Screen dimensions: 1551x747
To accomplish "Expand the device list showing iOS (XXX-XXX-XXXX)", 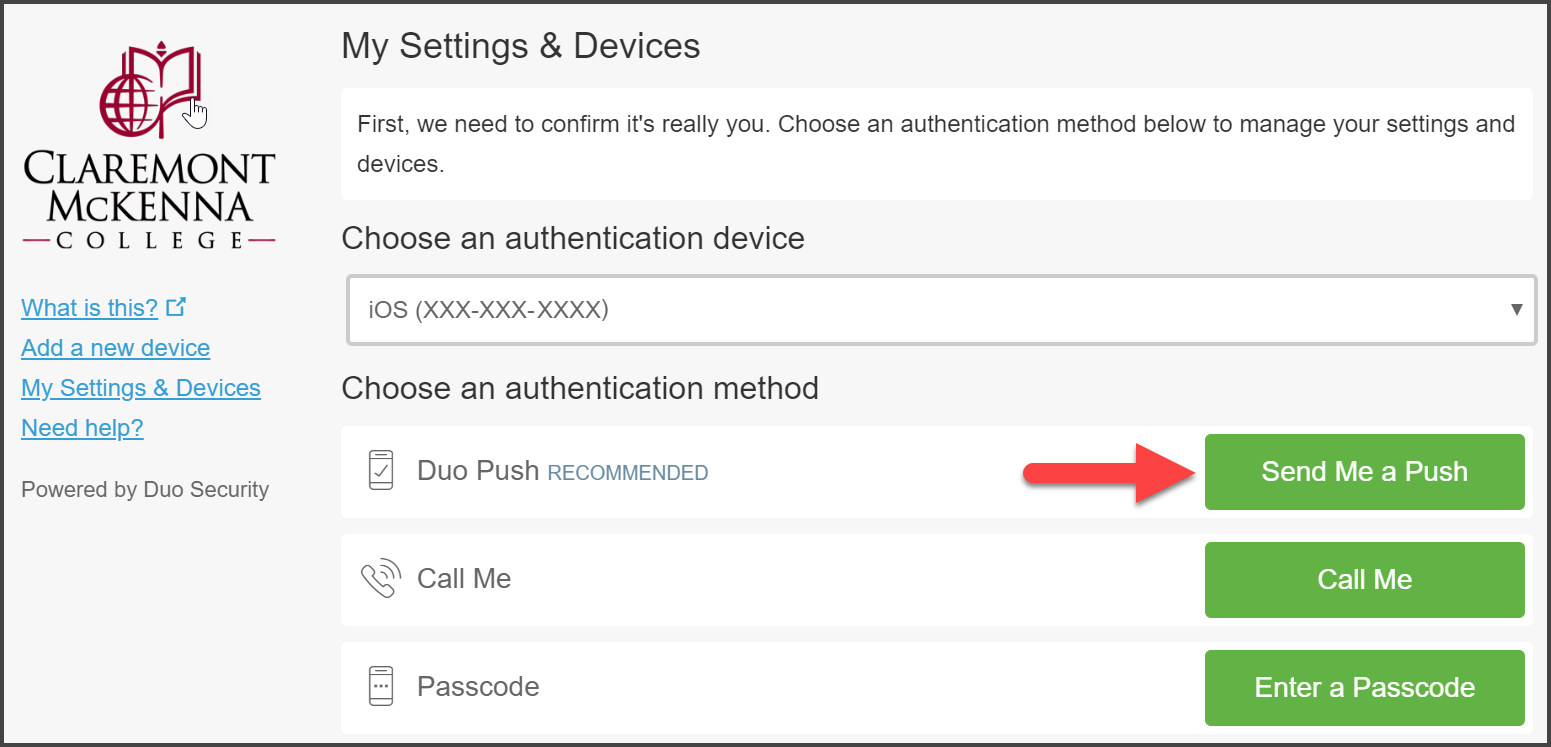I will pos(940,310).
